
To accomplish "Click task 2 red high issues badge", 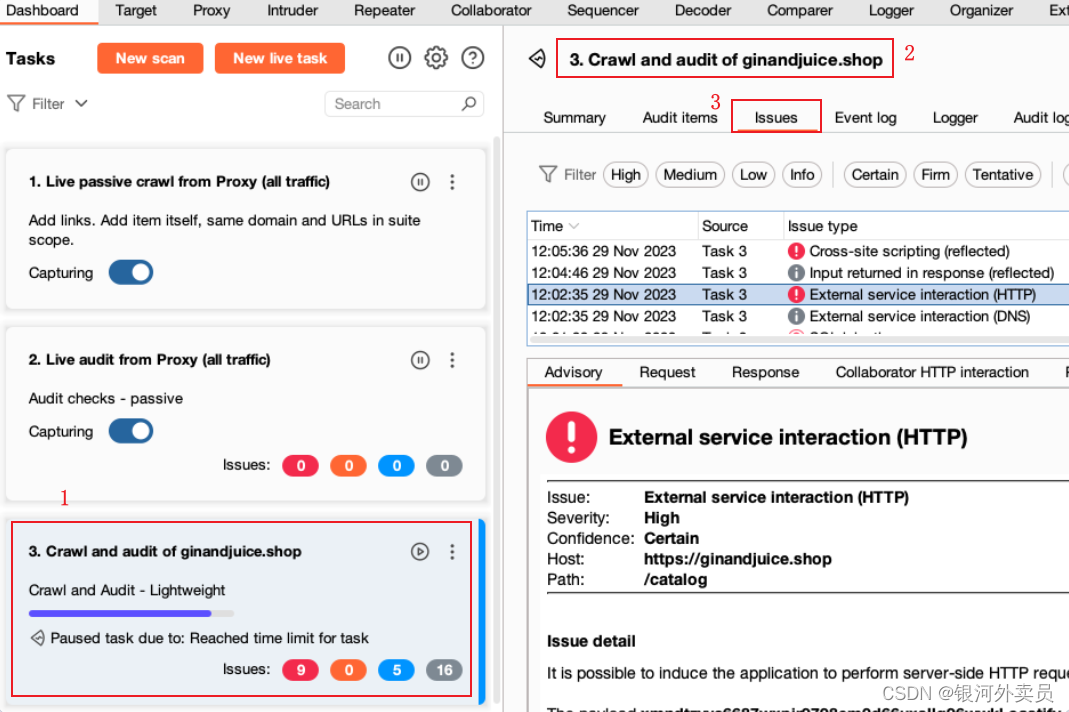I will coord(301,466).
